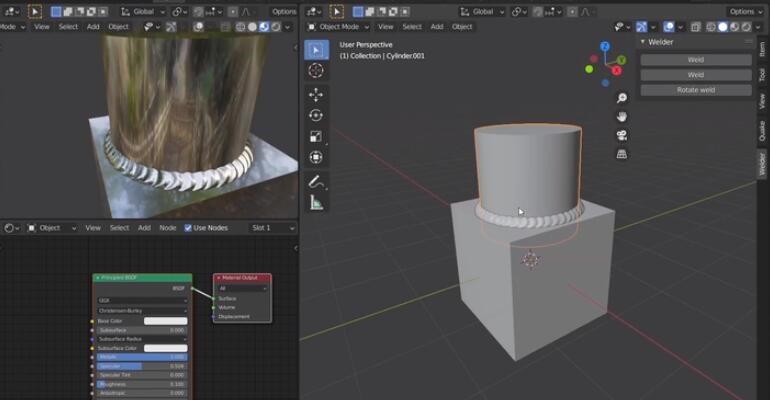
Task: Click Subsurface Color swatch
Action: (165, 348)
